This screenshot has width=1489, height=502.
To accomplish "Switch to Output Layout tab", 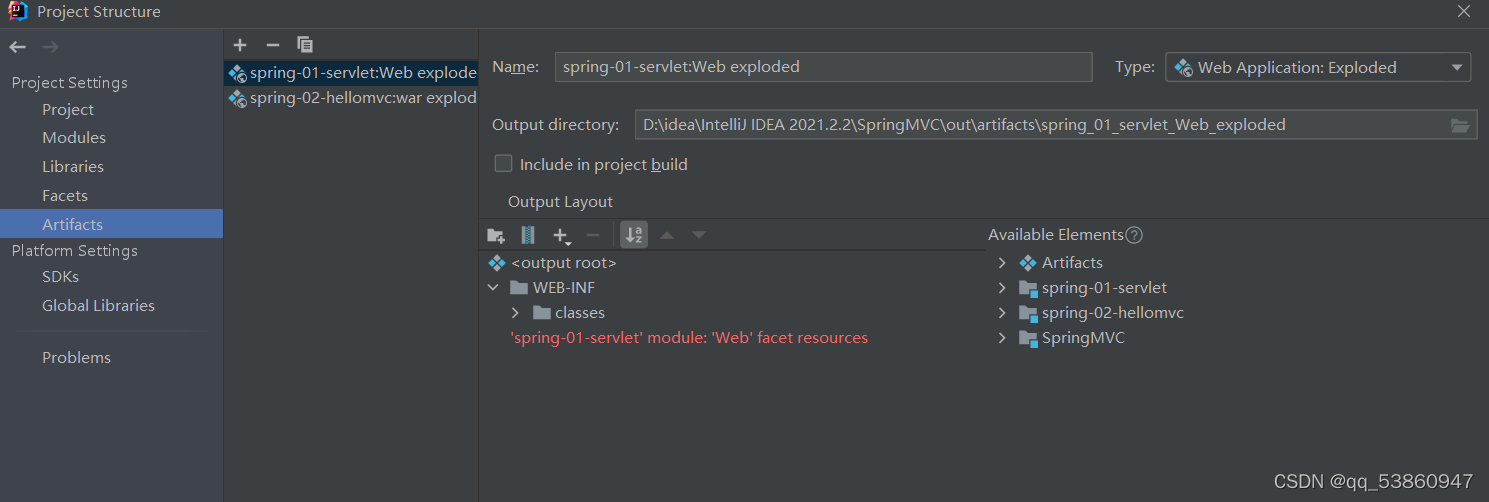I will click(560, 202).
